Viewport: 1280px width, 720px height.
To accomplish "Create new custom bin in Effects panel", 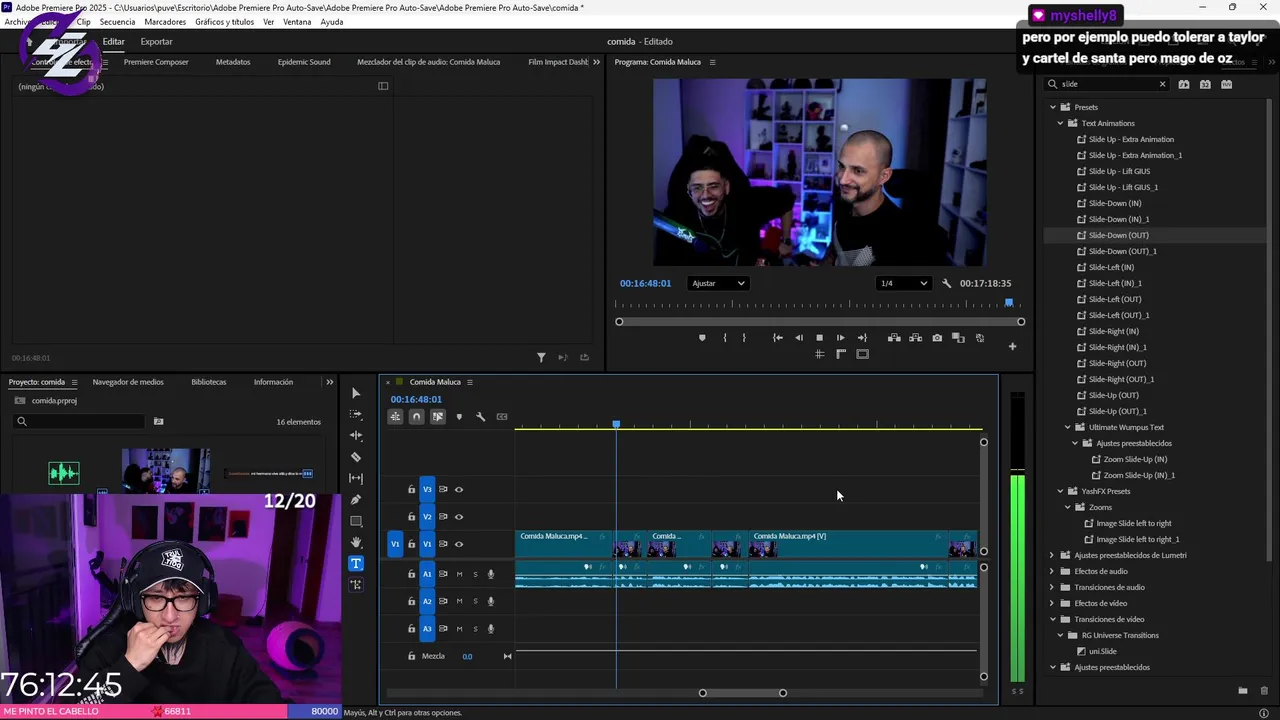I will click(x=1243, y=691).
